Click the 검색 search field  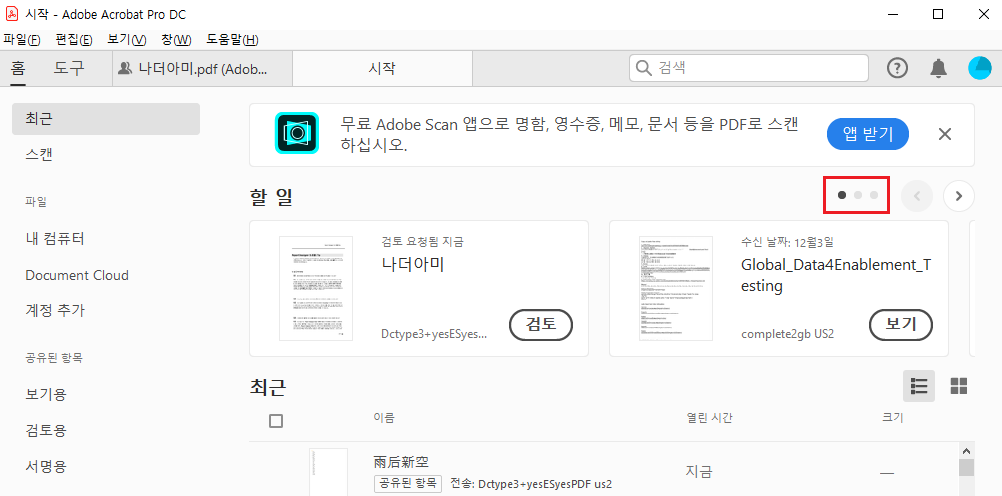click(x=748, y=68)
